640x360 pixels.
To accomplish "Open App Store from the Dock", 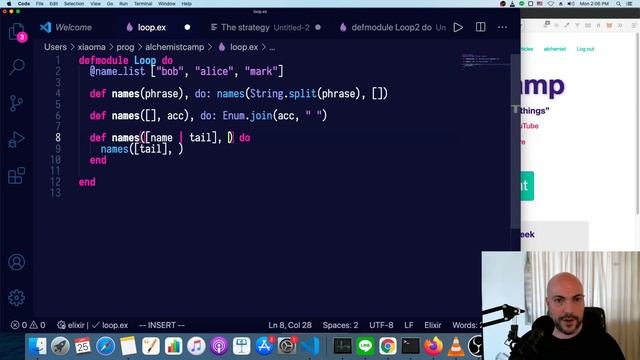I will click(x=264, y=346).
